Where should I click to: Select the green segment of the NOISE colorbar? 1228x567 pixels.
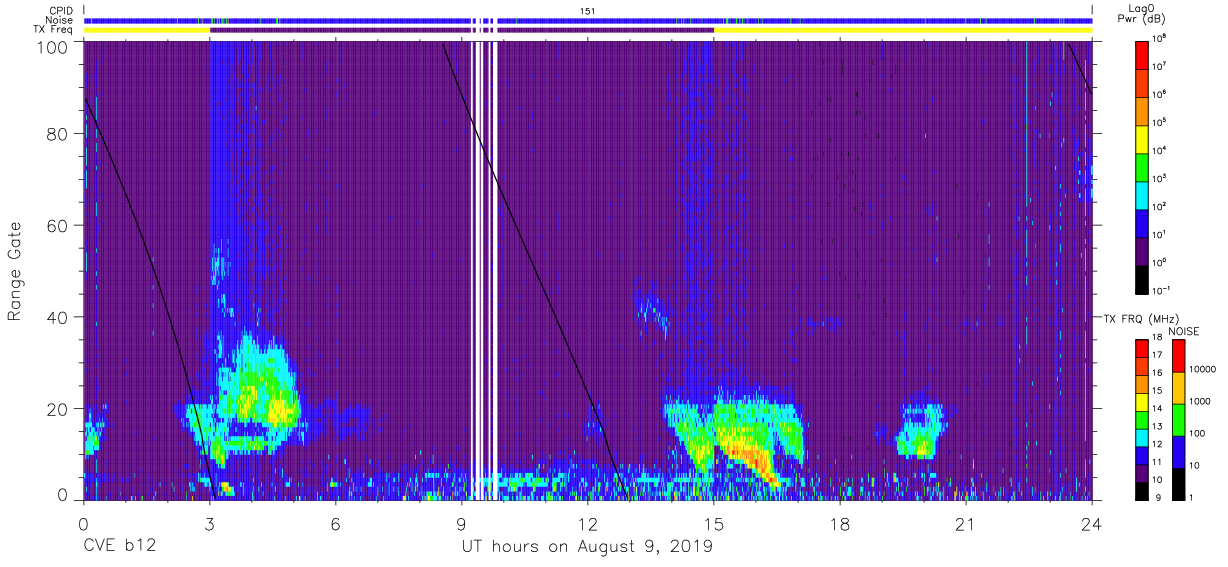1178,420
